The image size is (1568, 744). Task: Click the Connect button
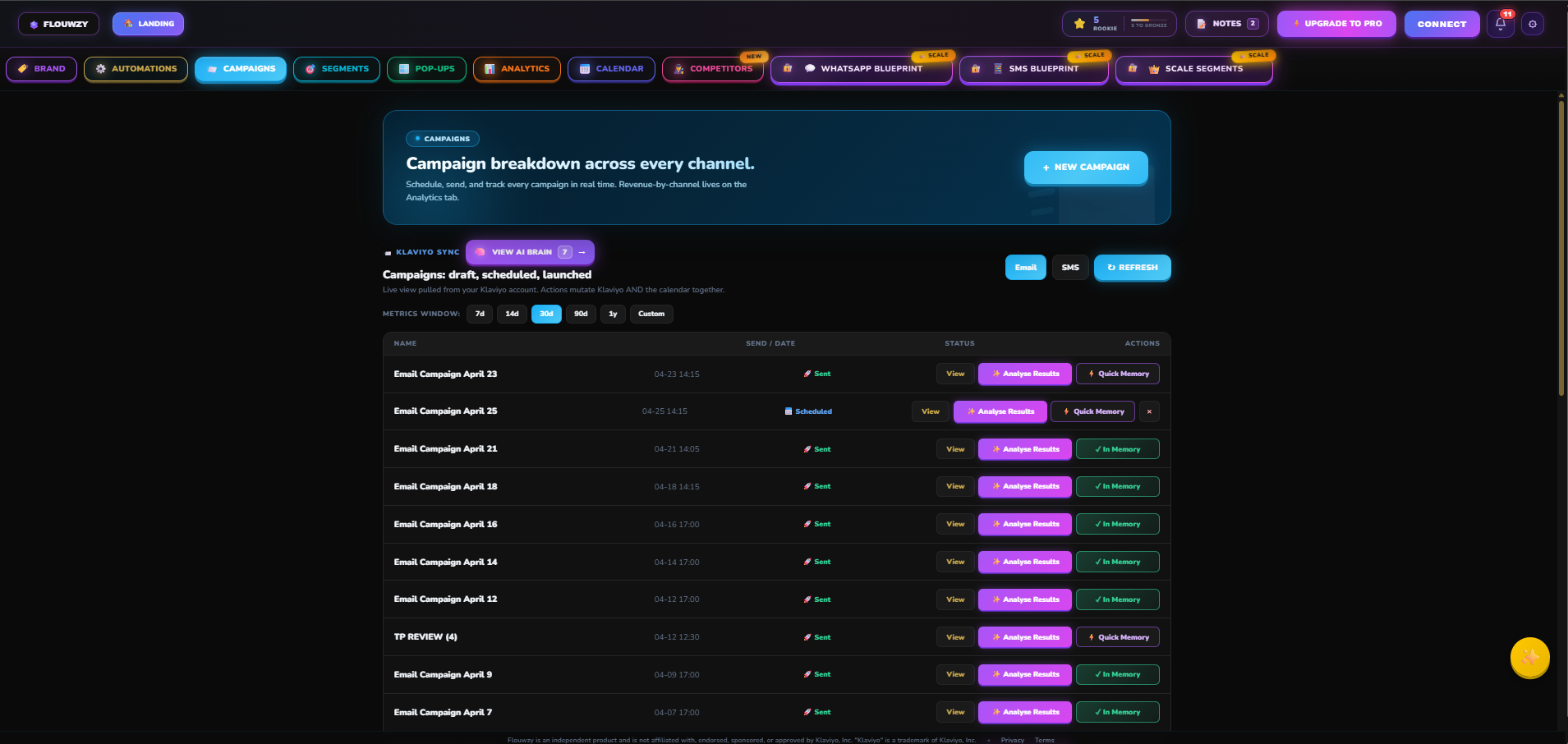pos(1442,24)
